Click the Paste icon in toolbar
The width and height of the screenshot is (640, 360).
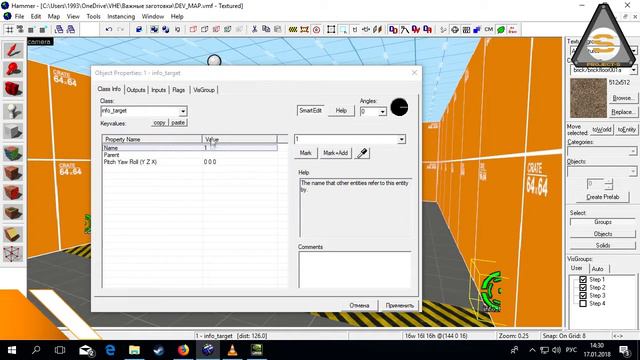pyautogui.click(x=278, y=29)
